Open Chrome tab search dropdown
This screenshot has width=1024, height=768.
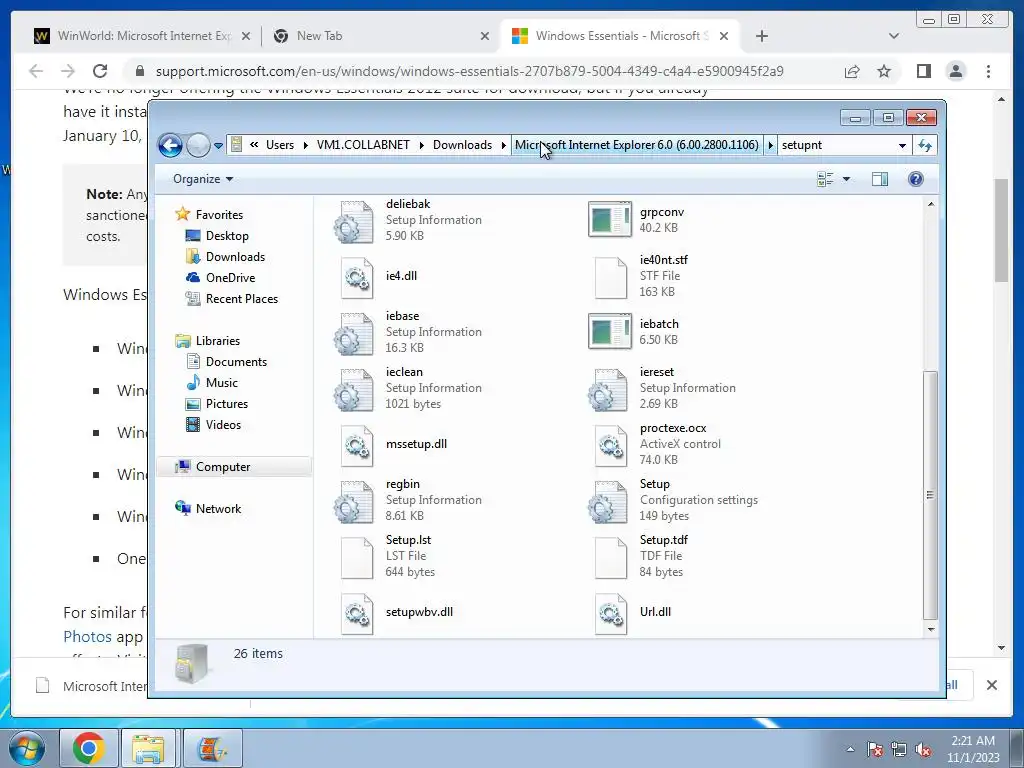[x=894, y=36]
